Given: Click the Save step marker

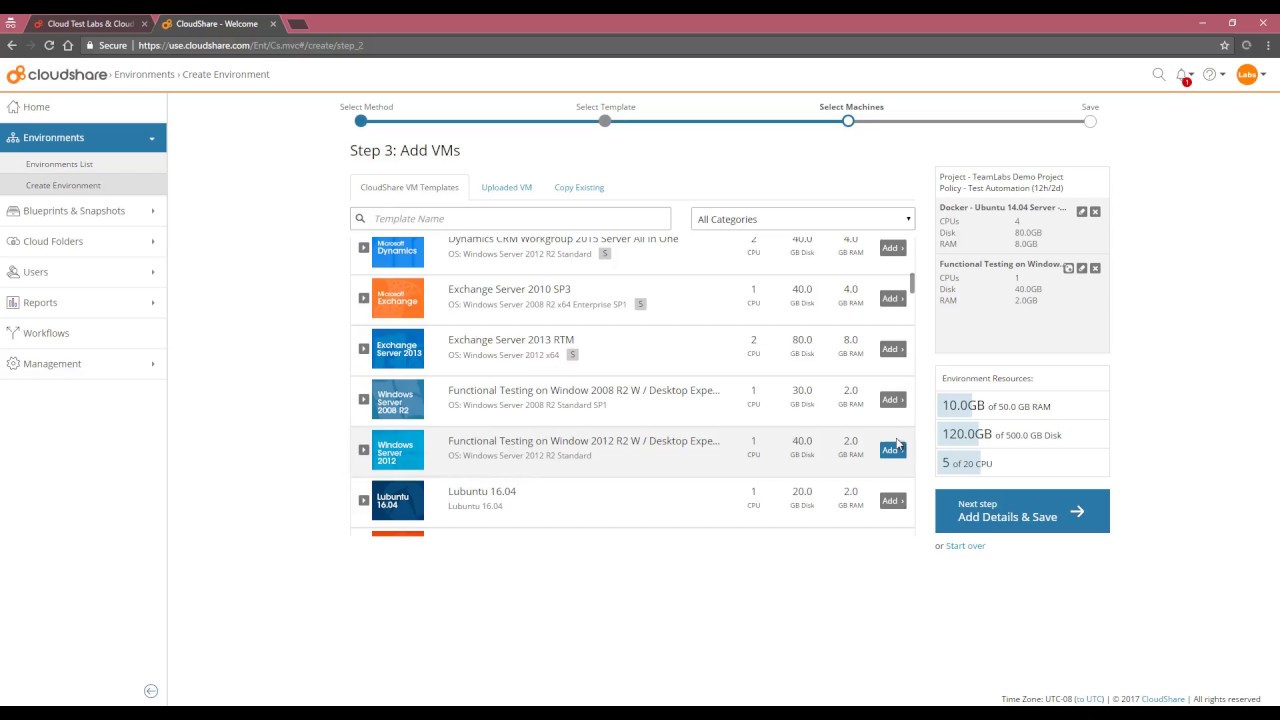Looking at the screenshot, I should (1090, 121).
